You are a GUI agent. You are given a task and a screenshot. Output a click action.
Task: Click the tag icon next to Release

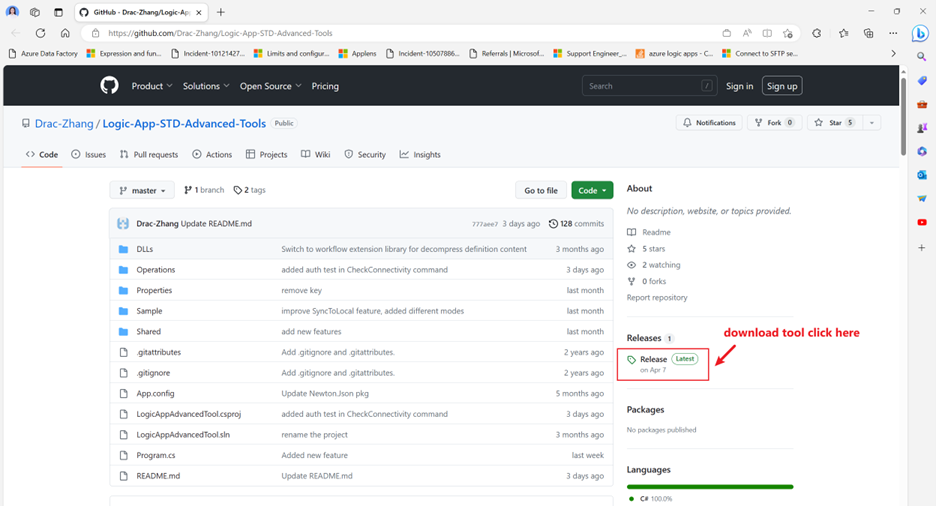coord(632,359)
